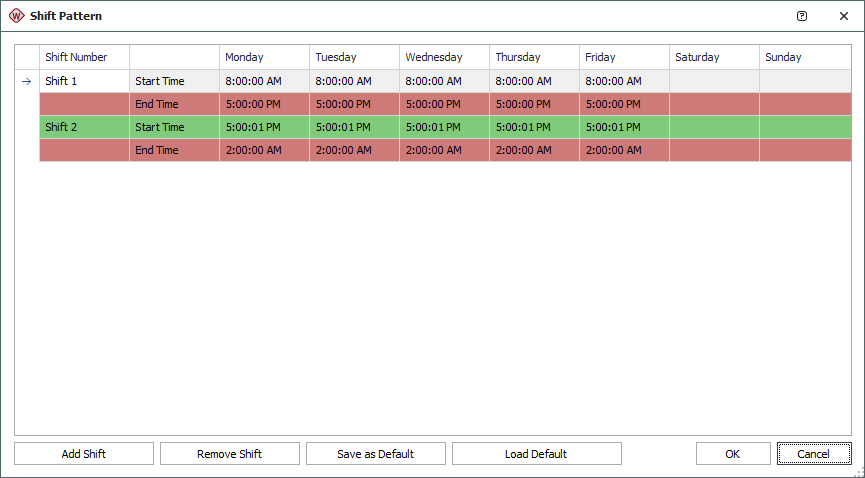Click Save as Default
865x478 pixels.
click(x=375, y=454)
